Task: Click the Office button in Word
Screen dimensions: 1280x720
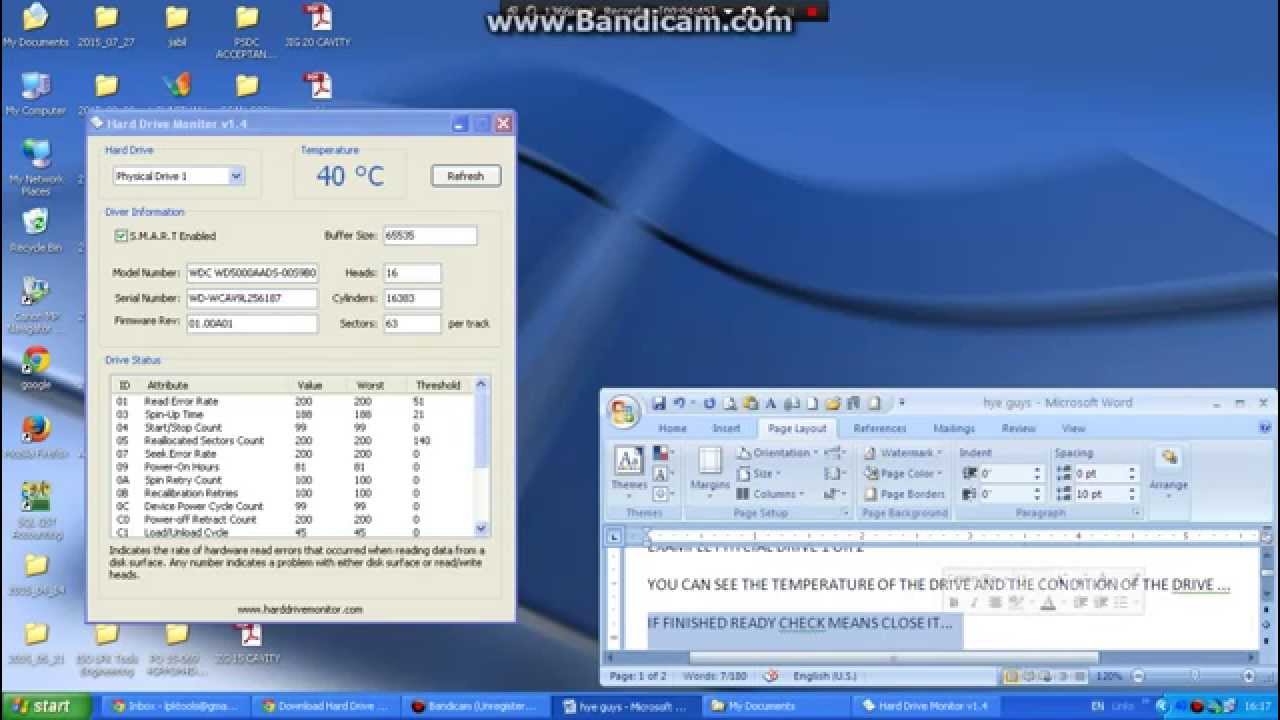Action: point(623,412)
